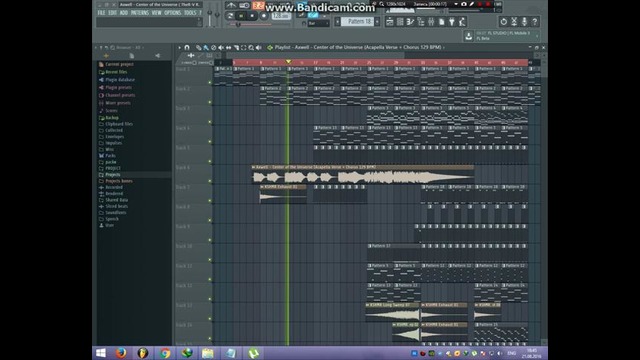This screenshot has height=360, width=640.
Task: Click the stop button in transport
Action: pyautogui.click(x=252, y=16)
